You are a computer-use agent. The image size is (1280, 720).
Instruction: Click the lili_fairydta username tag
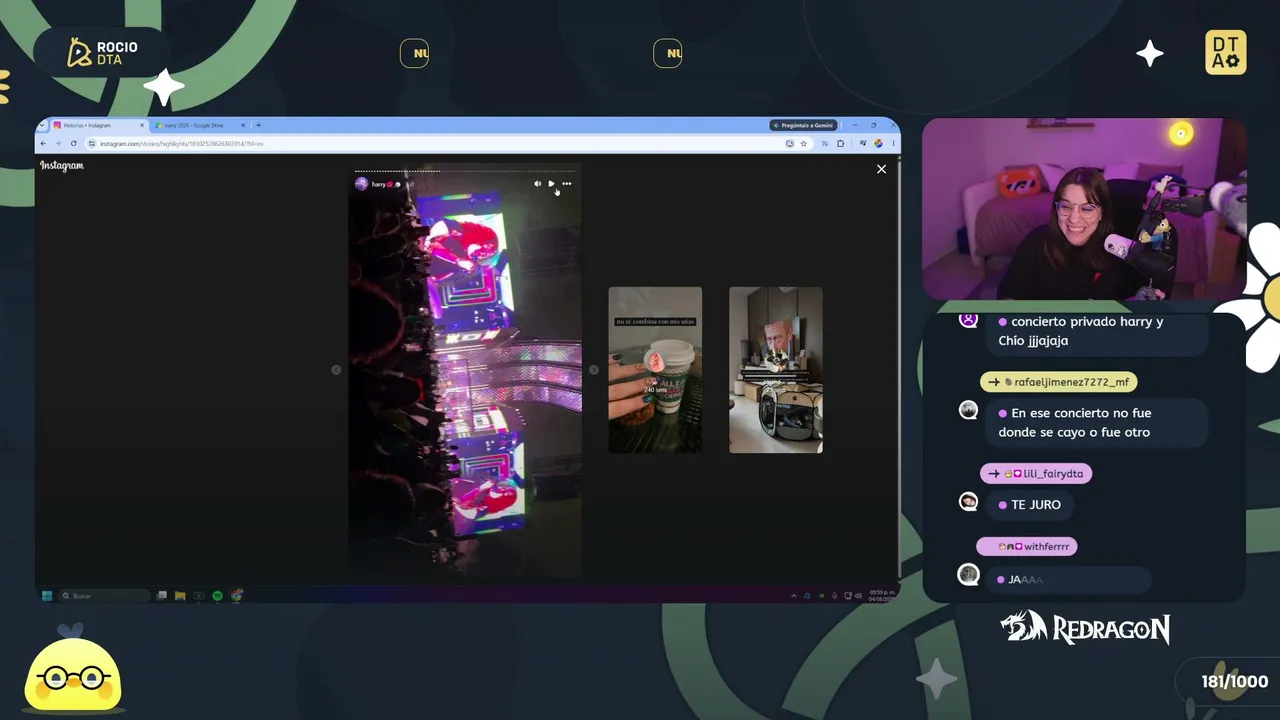point(1036,474)
